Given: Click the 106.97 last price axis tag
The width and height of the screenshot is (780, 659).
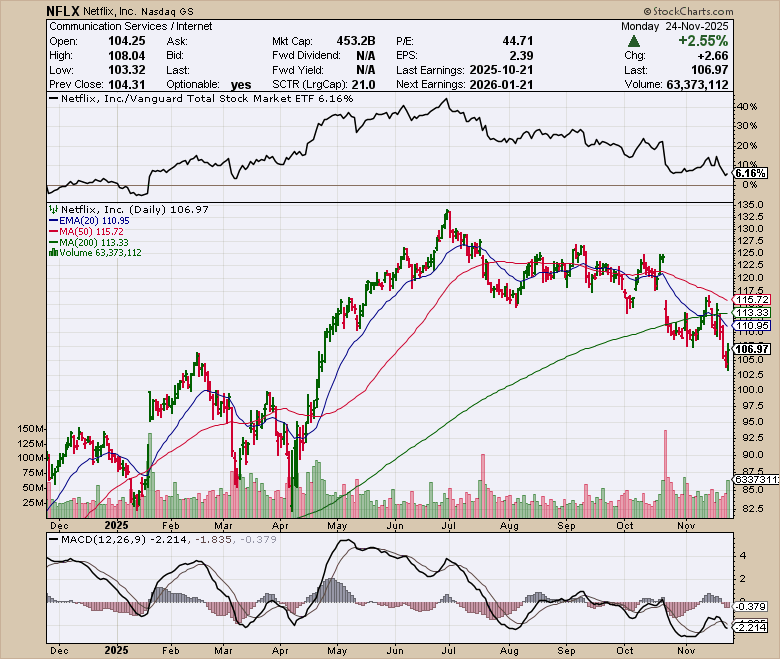Looking at the screenshot, I should (x=753, y=349).
